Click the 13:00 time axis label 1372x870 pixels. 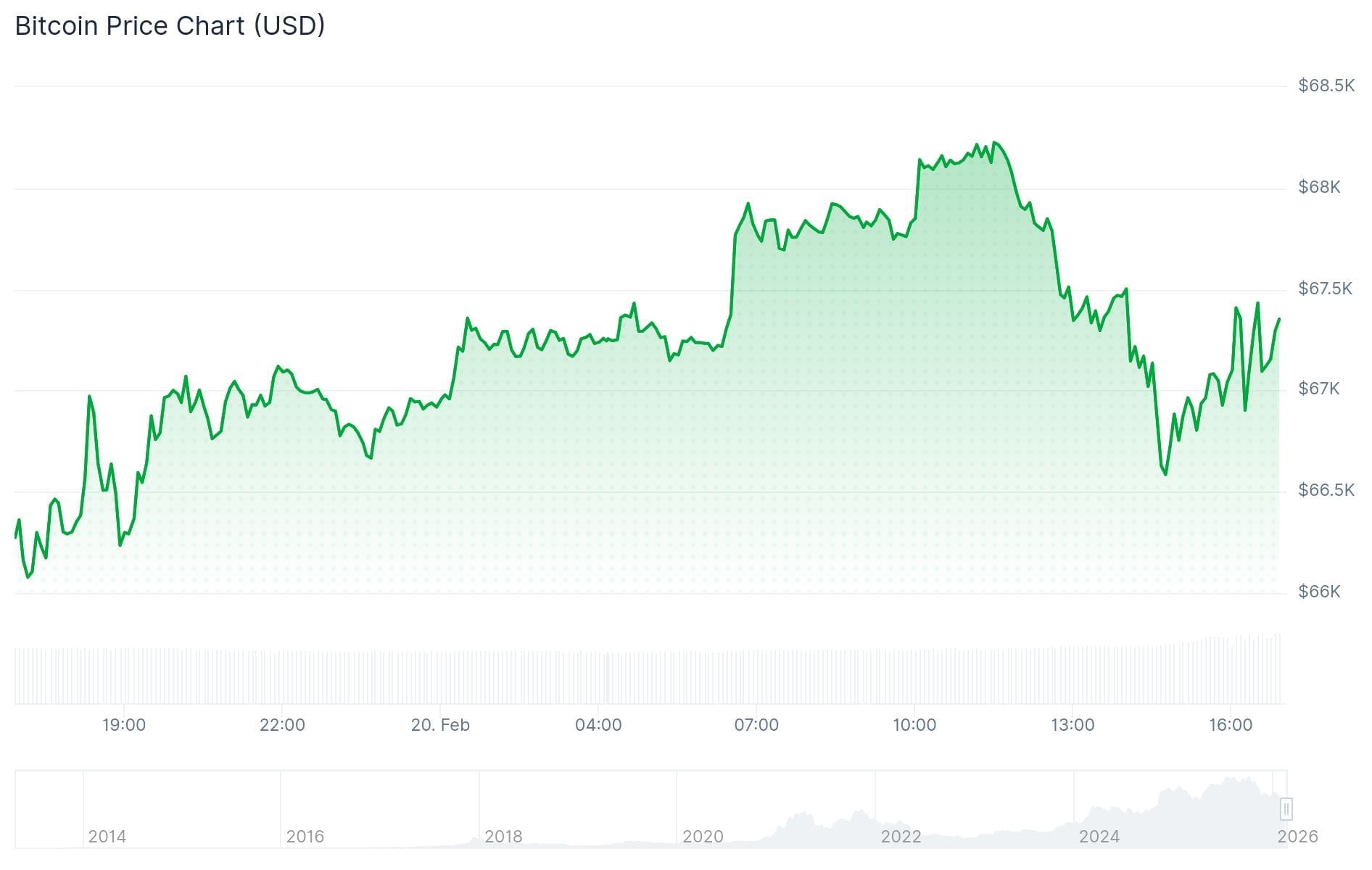(x=1073, y=725)
